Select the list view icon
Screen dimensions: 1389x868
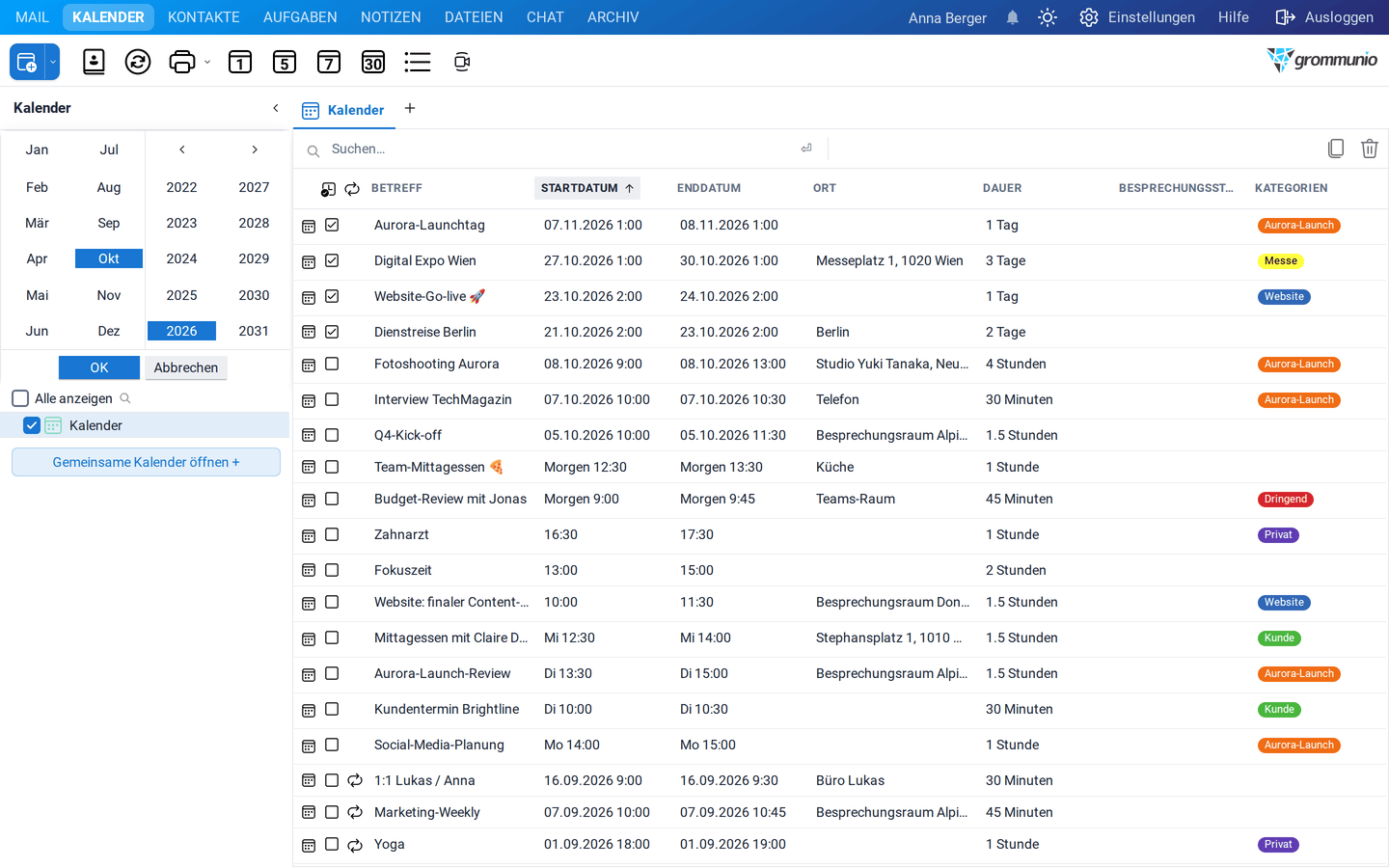pos(418,62)
